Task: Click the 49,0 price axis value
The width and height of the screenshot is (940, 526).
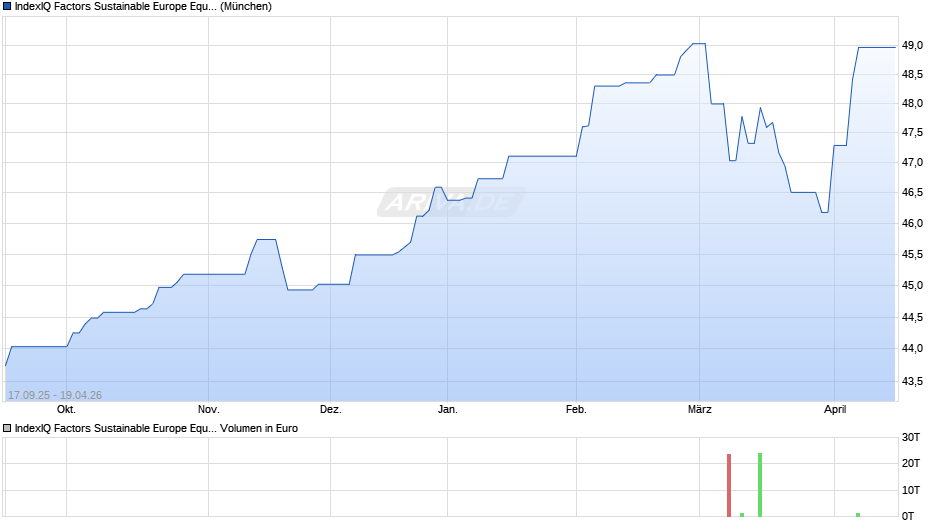Action: pyautogui.click(x=912, y=46)
